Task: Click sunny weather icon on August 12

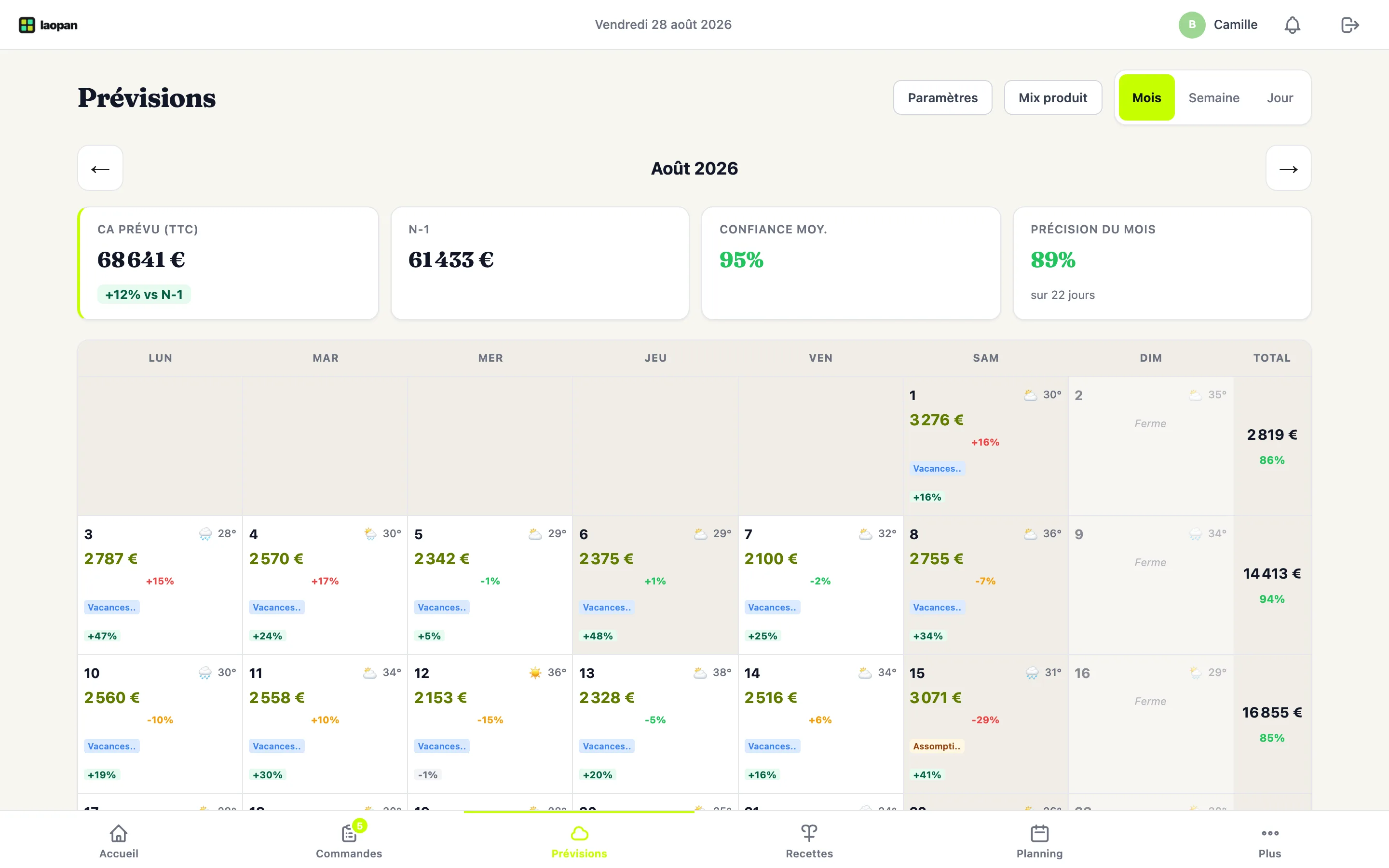Action: tap(535, 673)
